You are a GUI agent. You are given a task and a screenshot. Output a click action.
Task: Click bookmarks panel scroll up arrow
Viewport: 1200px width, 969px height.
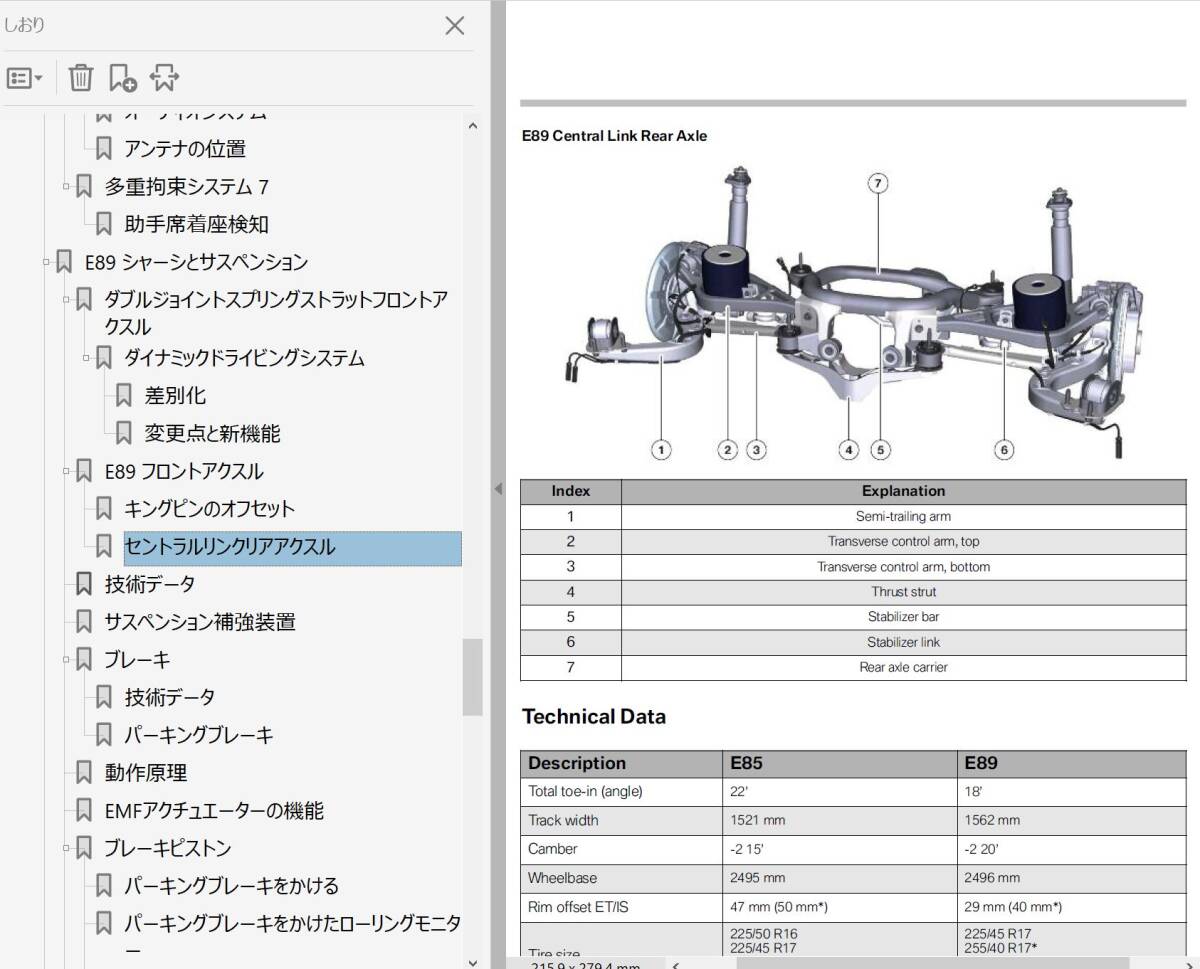pos(473,126)
